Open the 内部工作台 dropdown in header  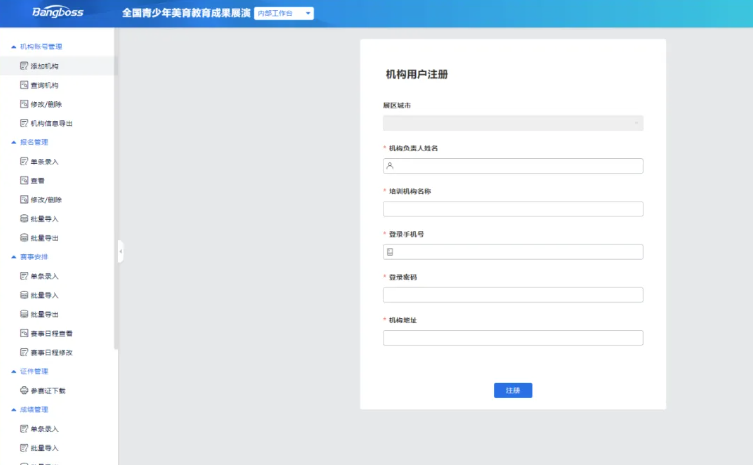coord(284,14)
